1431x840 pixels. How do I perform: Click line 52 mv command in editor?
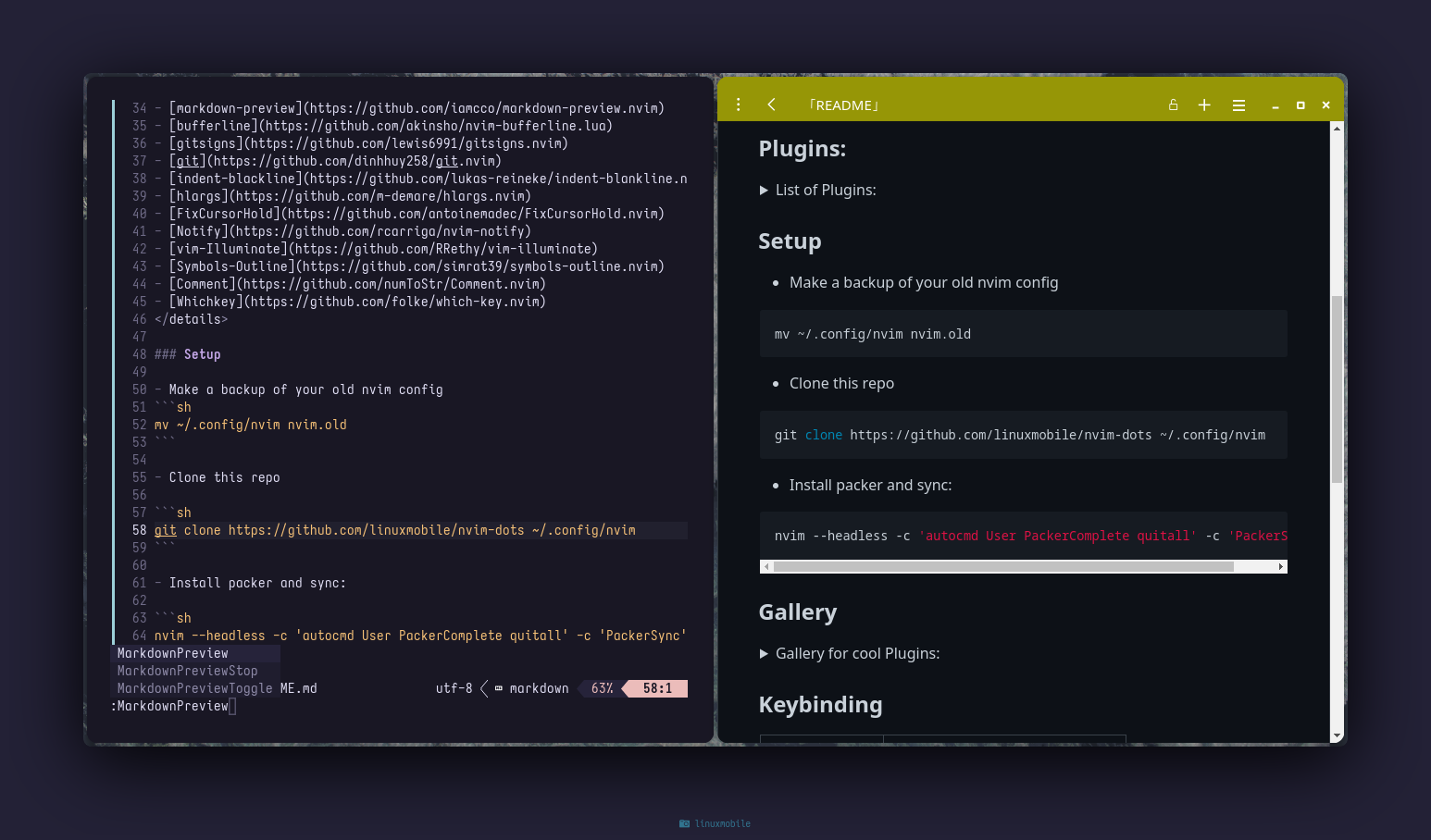(x=250, y=425)
